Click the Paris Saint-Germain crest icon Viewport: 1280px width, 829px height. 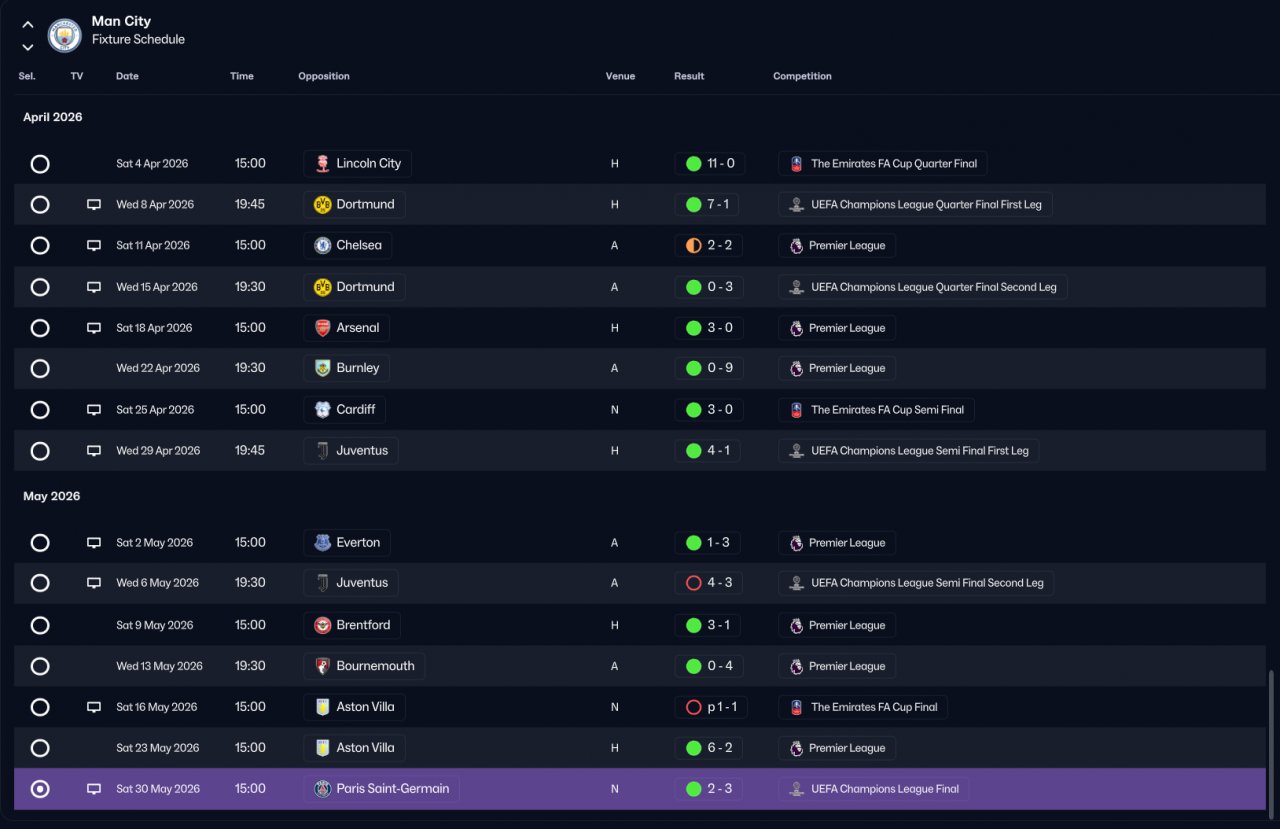[x=322, y=789]
